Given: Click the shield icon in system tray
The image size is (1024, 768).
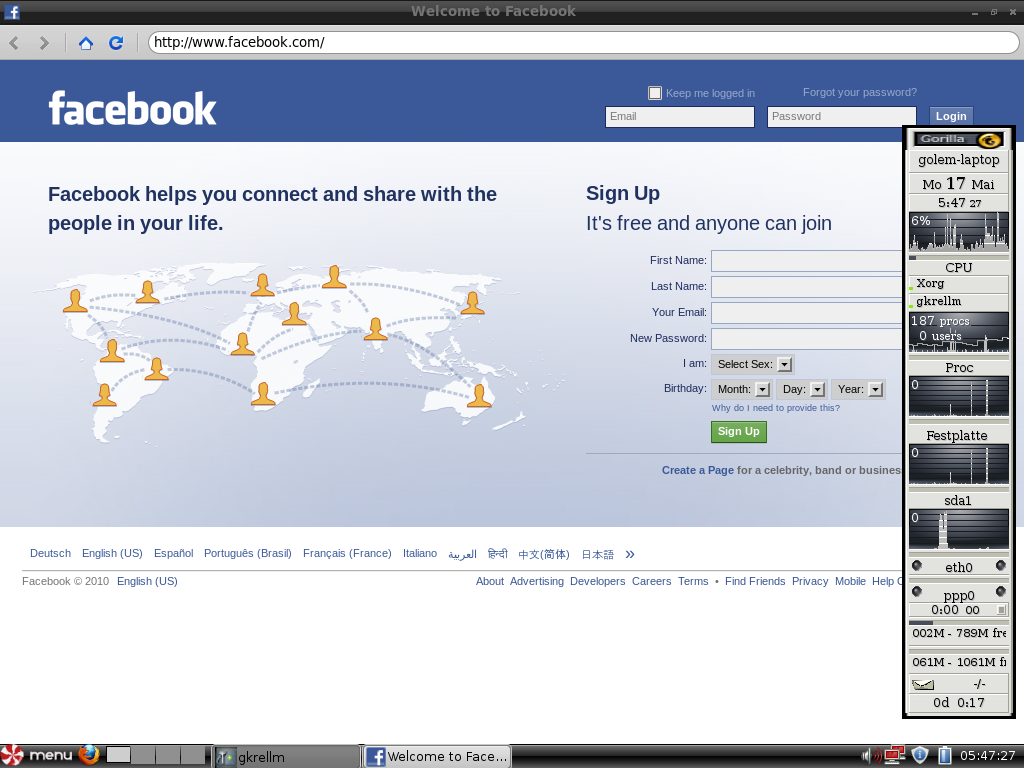Looking at the screenshot, I should click(x=920, y=755).
